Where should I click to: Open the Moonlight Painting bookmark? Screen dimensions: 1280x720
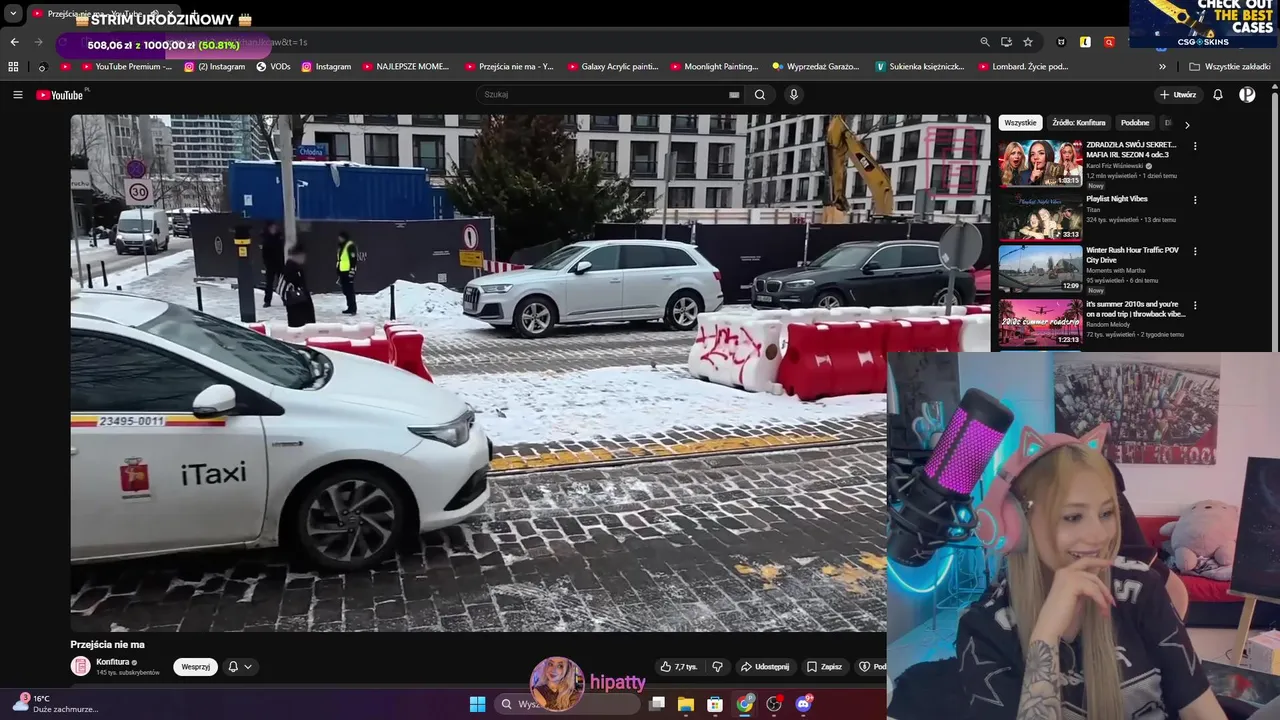pyautogui.click(x=713, y=67)
